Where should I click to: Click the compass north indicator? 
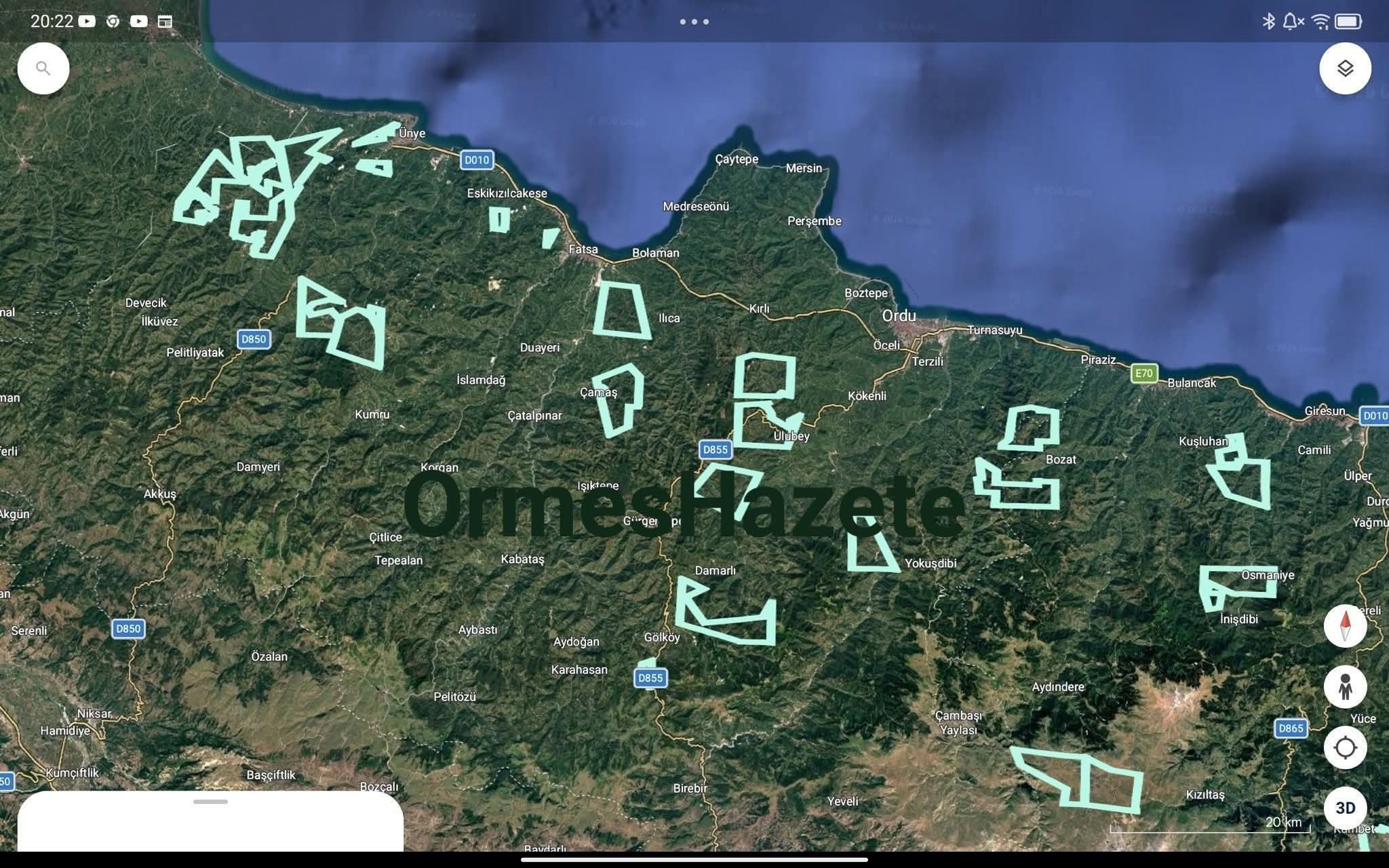(1345, 625)
